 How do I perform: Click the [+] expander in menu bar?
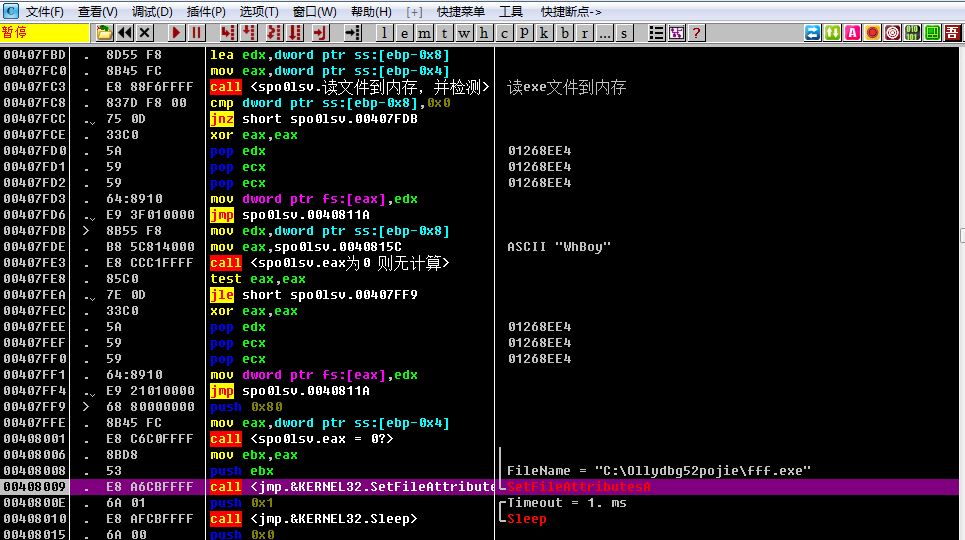click(415, 11)
